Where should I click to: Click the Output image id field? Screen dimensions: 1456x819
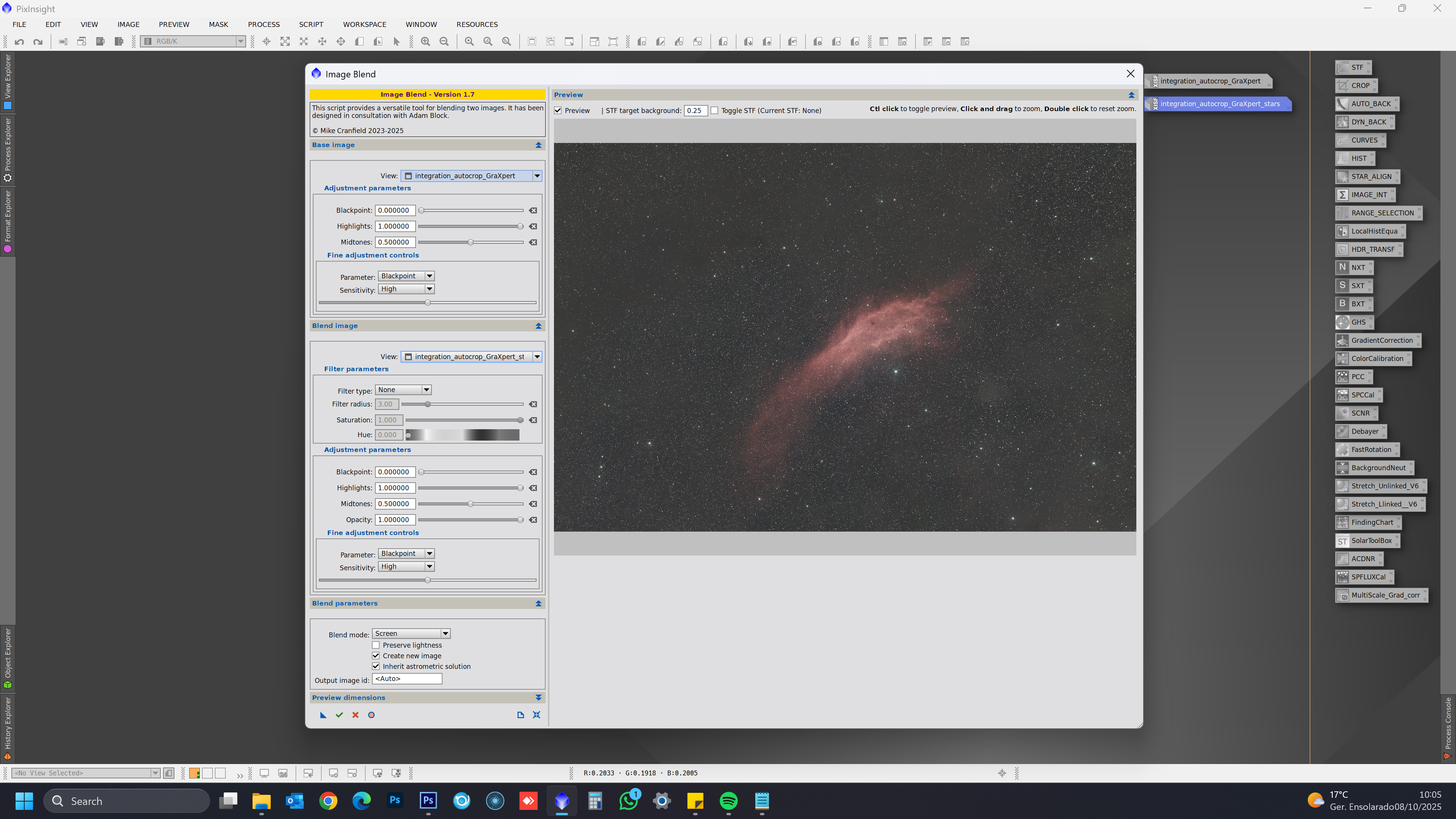point(407,679)
